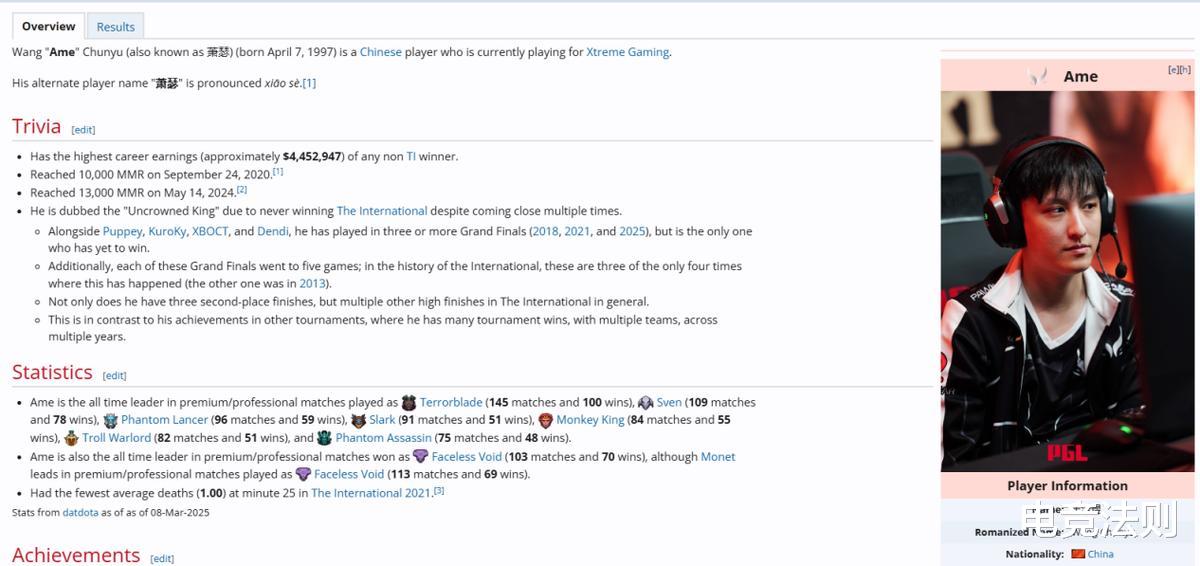Click the $4,452,947 earnings figure
Image resolution: width=1200 pixels, height=566 pixels.
313,156
